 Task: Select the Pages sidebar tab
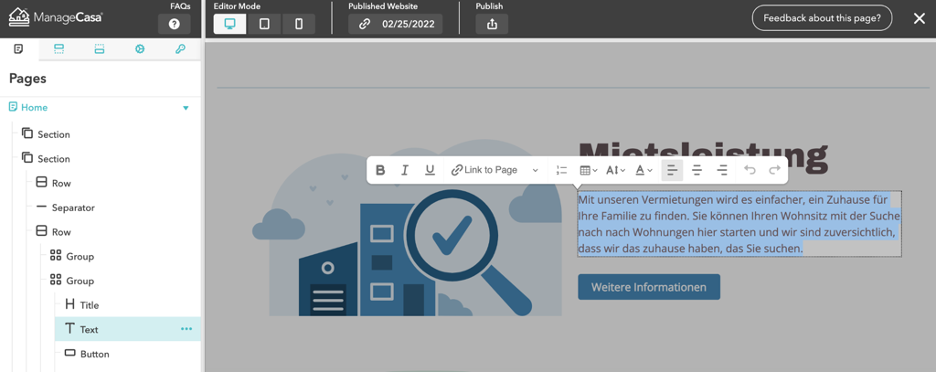19,49
